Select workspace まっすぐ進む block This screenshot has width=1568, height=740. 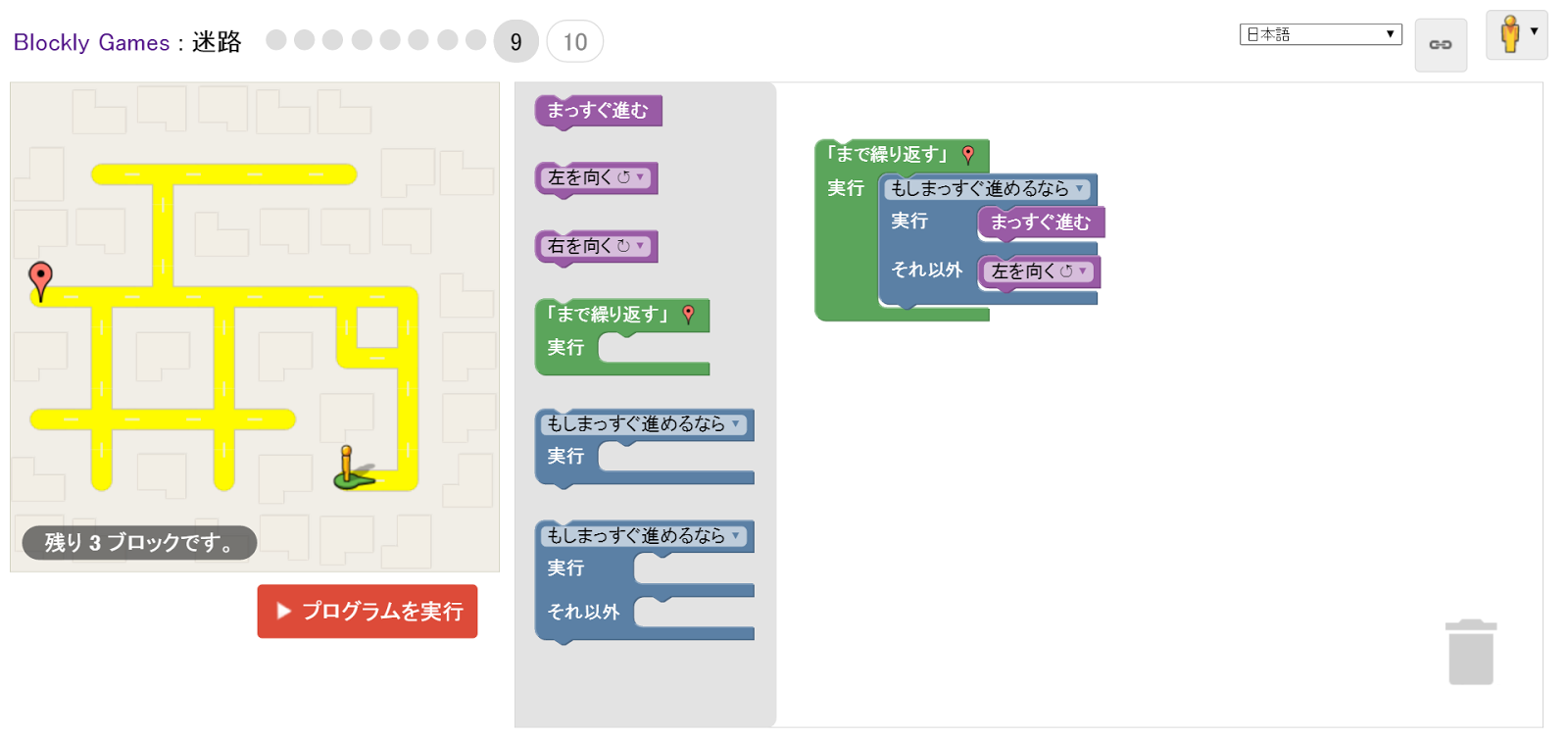click(x=1041, y=222)
